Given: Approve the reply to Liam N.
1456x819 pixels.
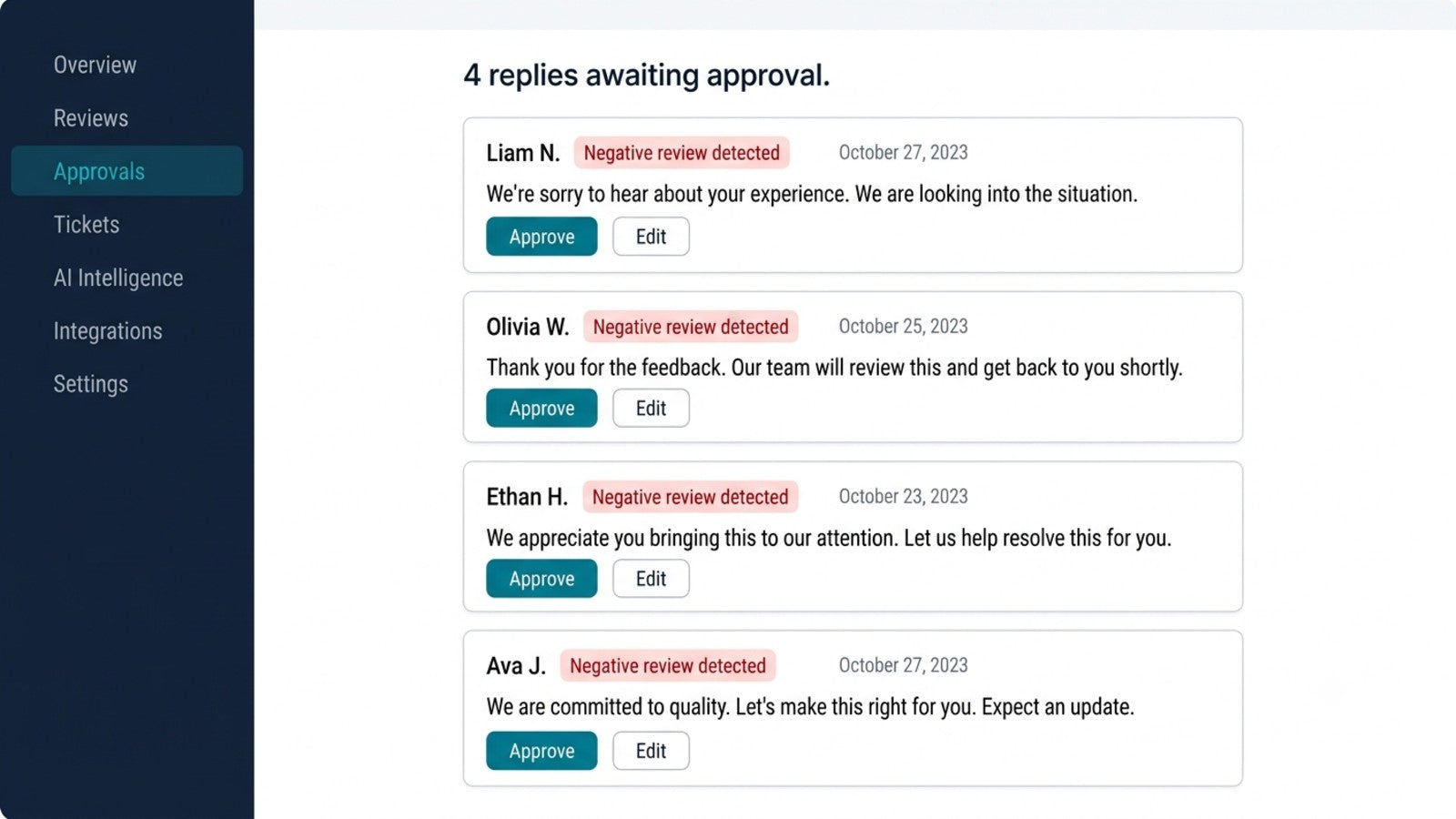Looking at the screenshot, I should tap(541, 237).
